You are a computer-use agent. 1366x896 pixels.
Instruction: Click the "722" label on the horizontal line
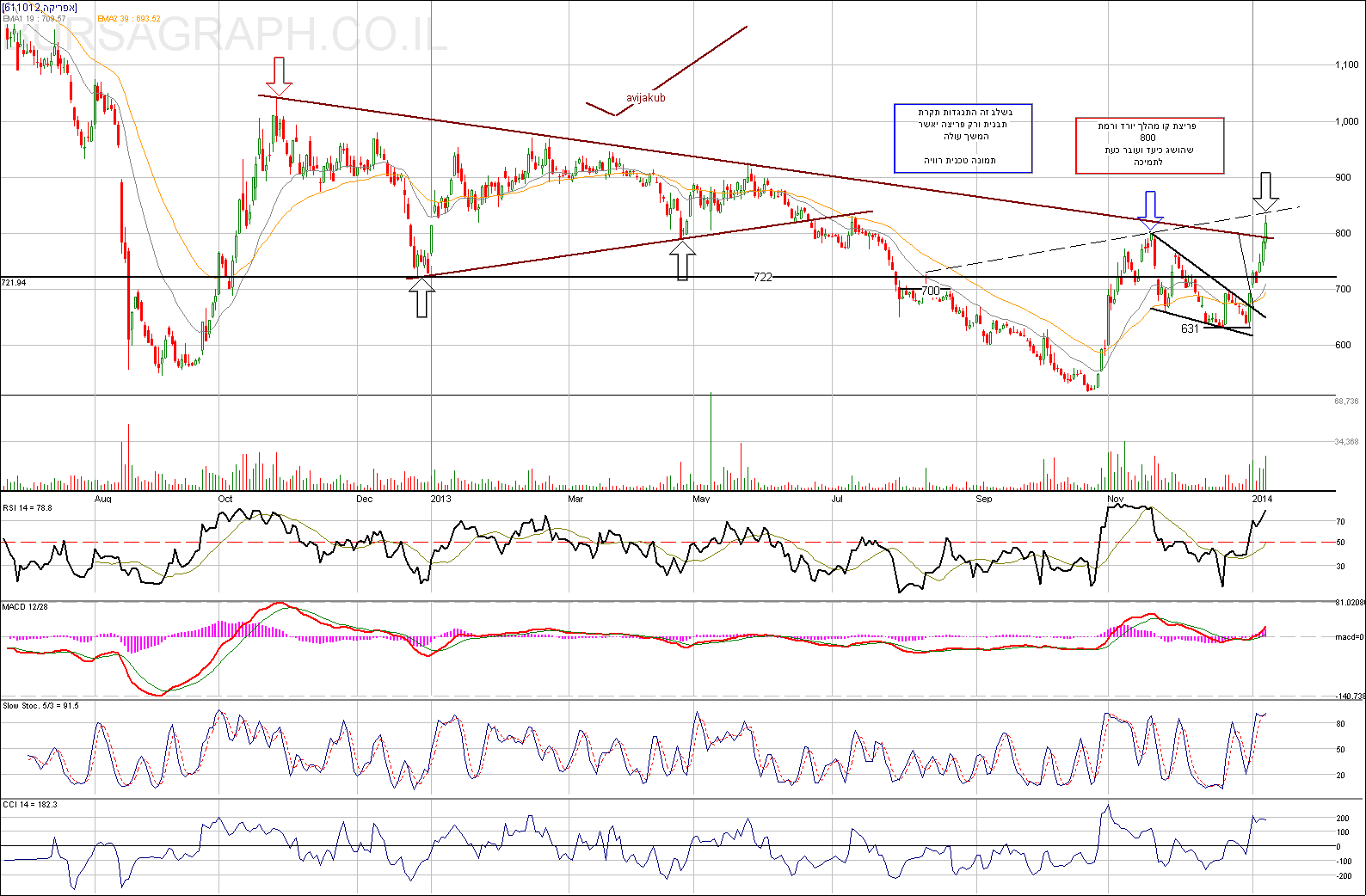763,277
